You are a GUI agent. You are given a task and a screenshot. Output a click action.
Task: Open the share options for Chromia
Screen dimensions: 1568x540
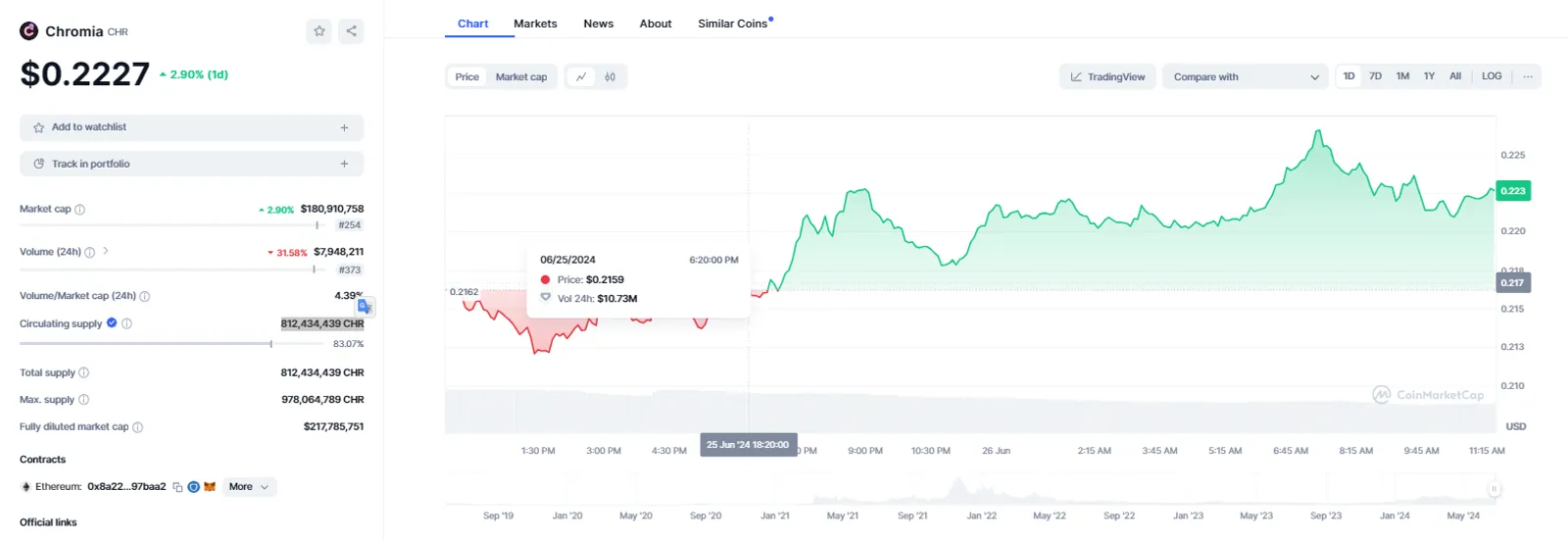pyautogui.click(x=351, y=31)
